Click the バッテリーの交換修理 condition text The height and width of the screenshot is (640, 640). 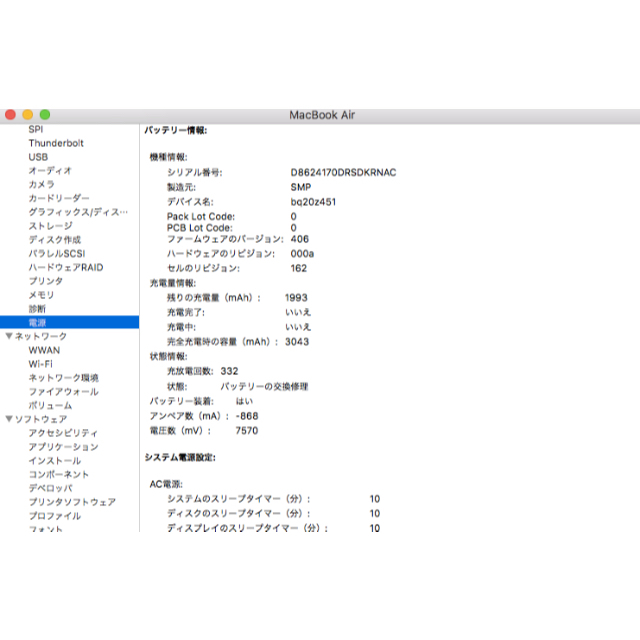pos(264,386)
